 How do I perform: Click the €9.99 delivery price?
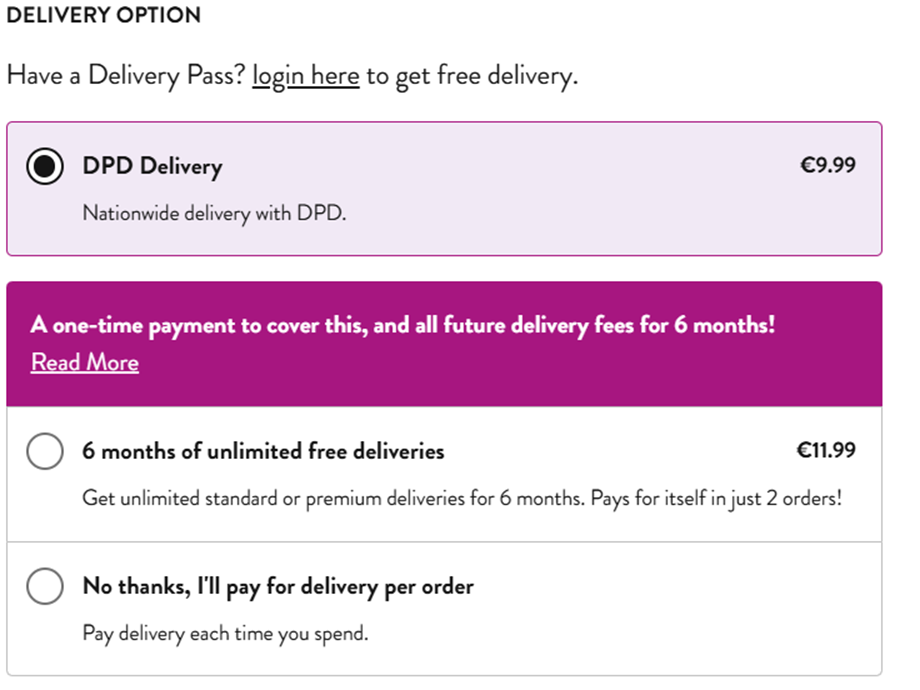pos(827,166)
